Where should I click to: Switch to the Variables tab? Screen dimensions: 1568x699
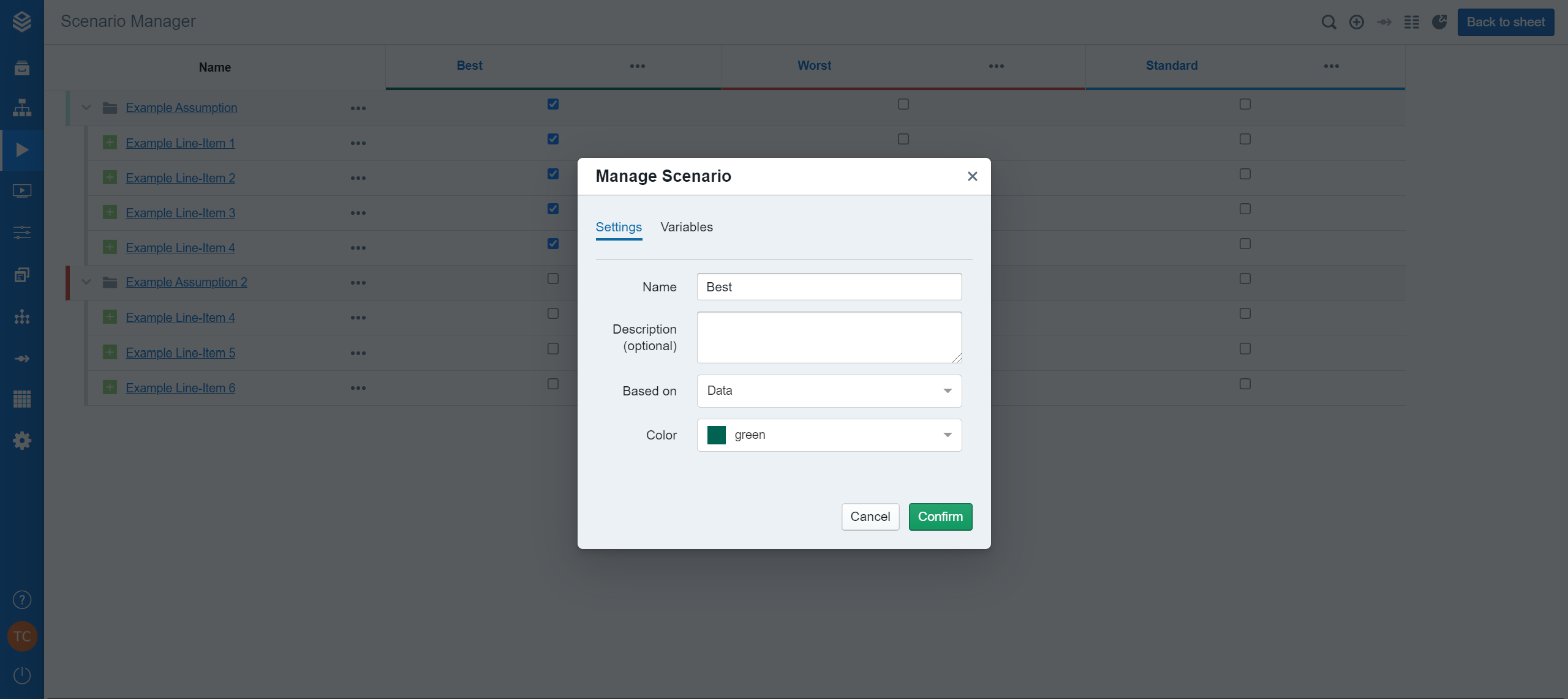click(x=687, y=227)
